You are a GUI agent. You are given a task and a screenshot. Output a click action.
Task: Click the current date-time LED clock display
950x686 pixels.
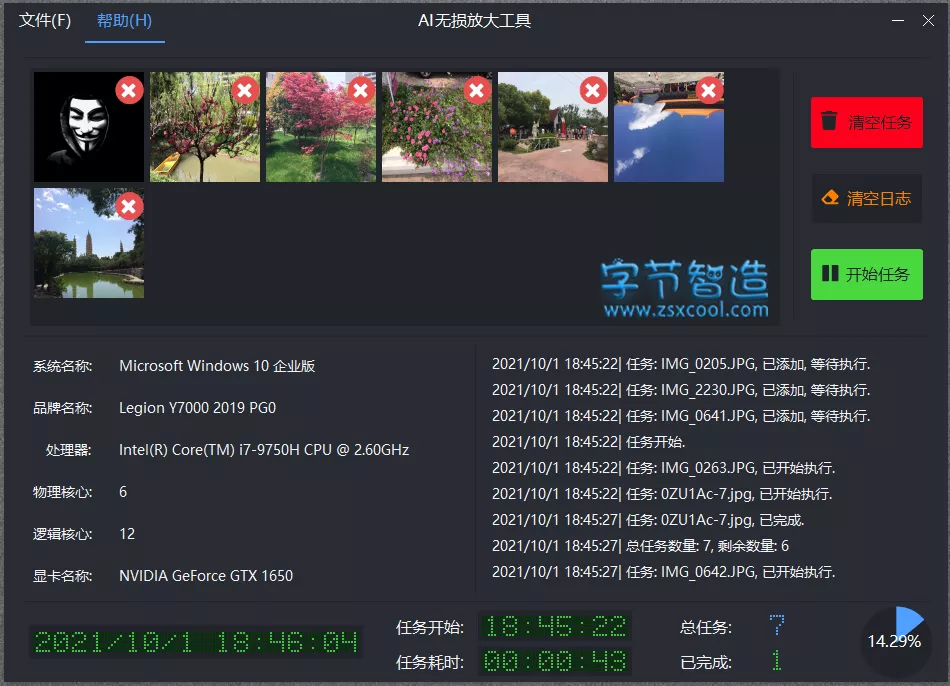click(196, 642)
